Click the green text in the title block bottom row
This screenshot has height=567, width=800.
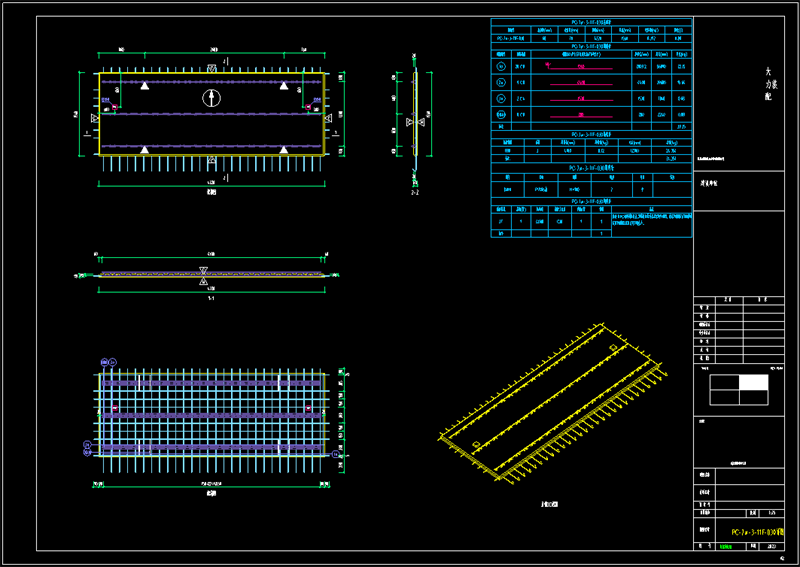725,547
